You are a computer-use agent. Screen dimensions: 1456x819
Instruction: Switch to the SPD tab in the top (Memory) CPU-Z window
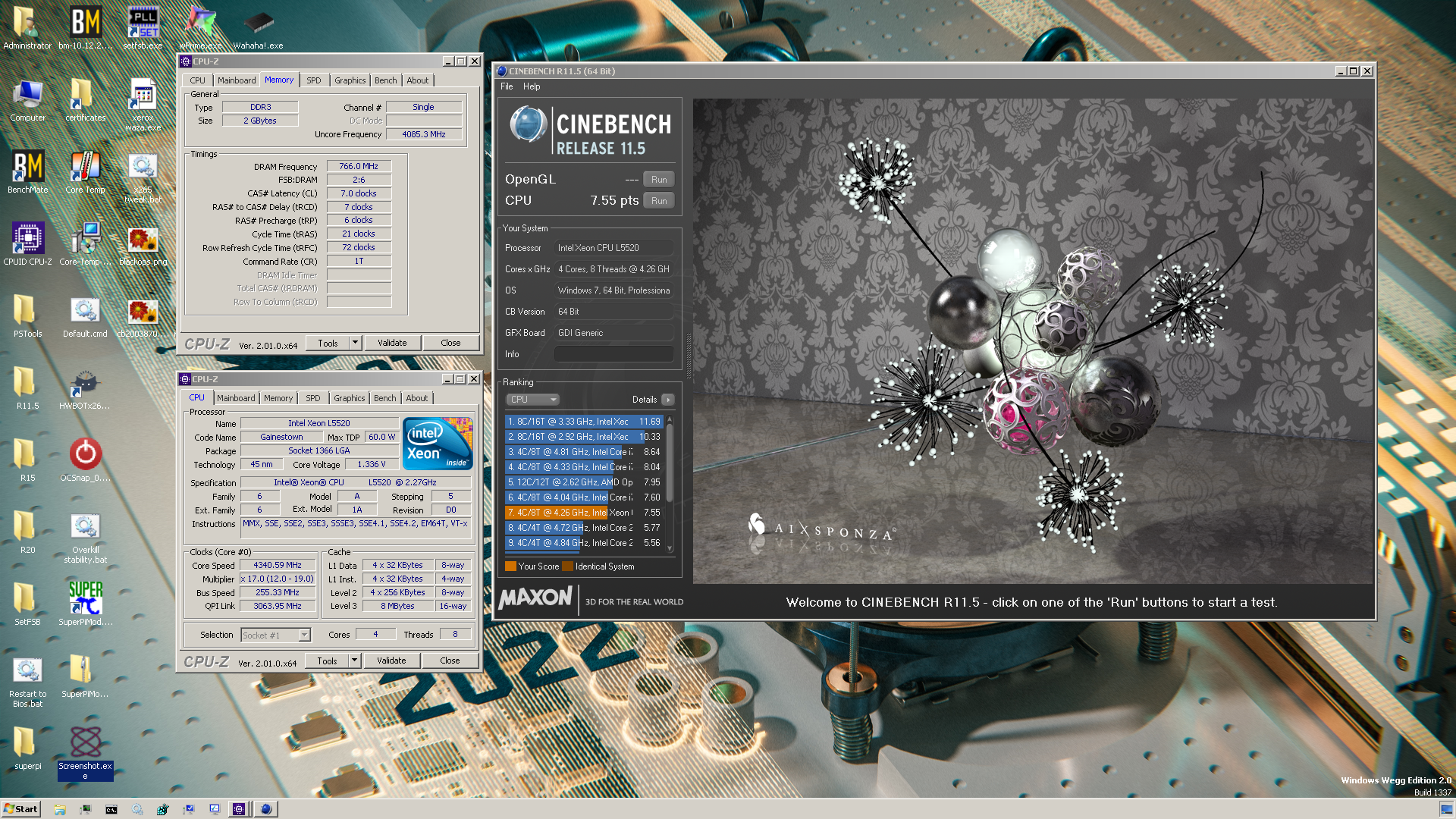click(314, 80)
